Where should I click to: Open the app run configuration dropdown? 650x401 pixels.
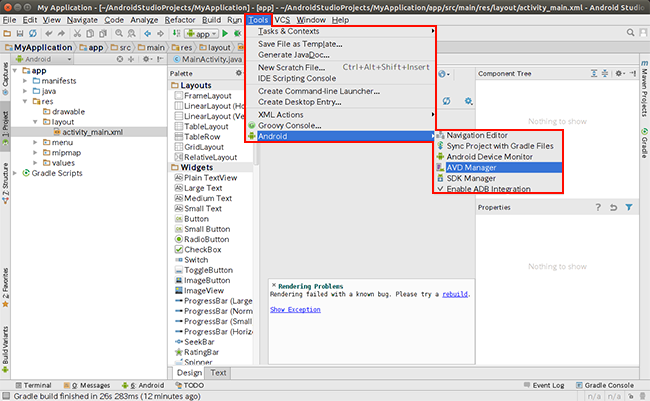click(202, 34)
